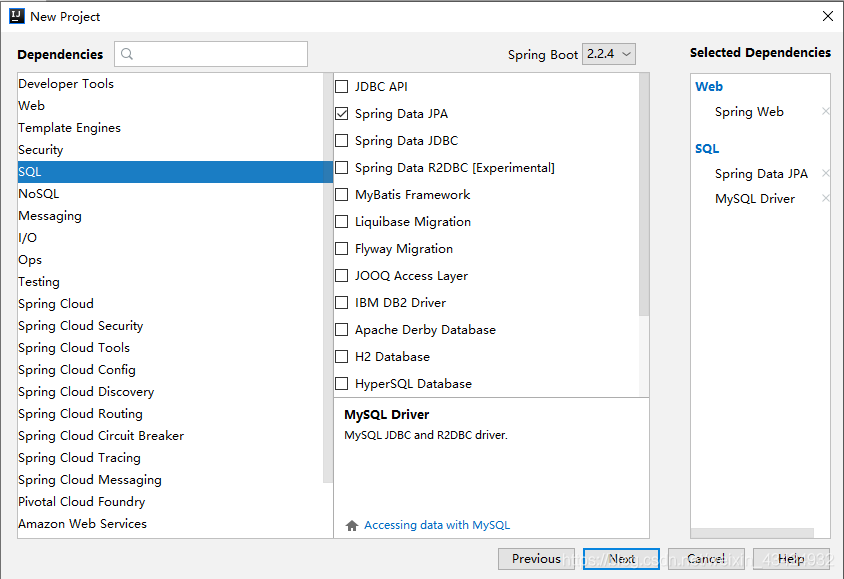Click the search magnifier icon in Dependencies field
This screenshot has height=579, width=844.
point(127,54)
